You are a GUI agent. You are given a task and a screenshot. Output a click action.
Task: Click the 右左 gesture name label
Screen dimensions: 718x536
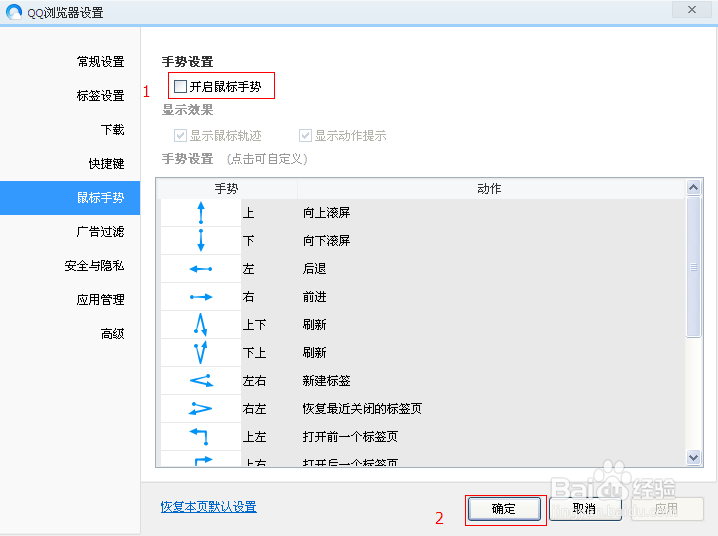(254, 409)
